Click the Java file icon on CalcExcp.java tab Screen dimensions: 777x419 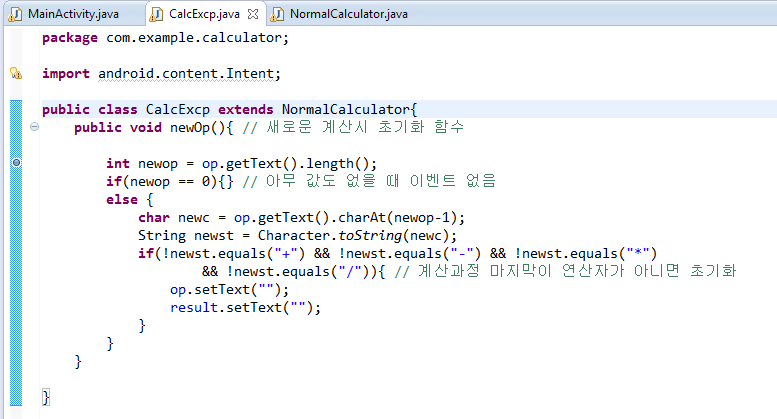pos(156,14)
